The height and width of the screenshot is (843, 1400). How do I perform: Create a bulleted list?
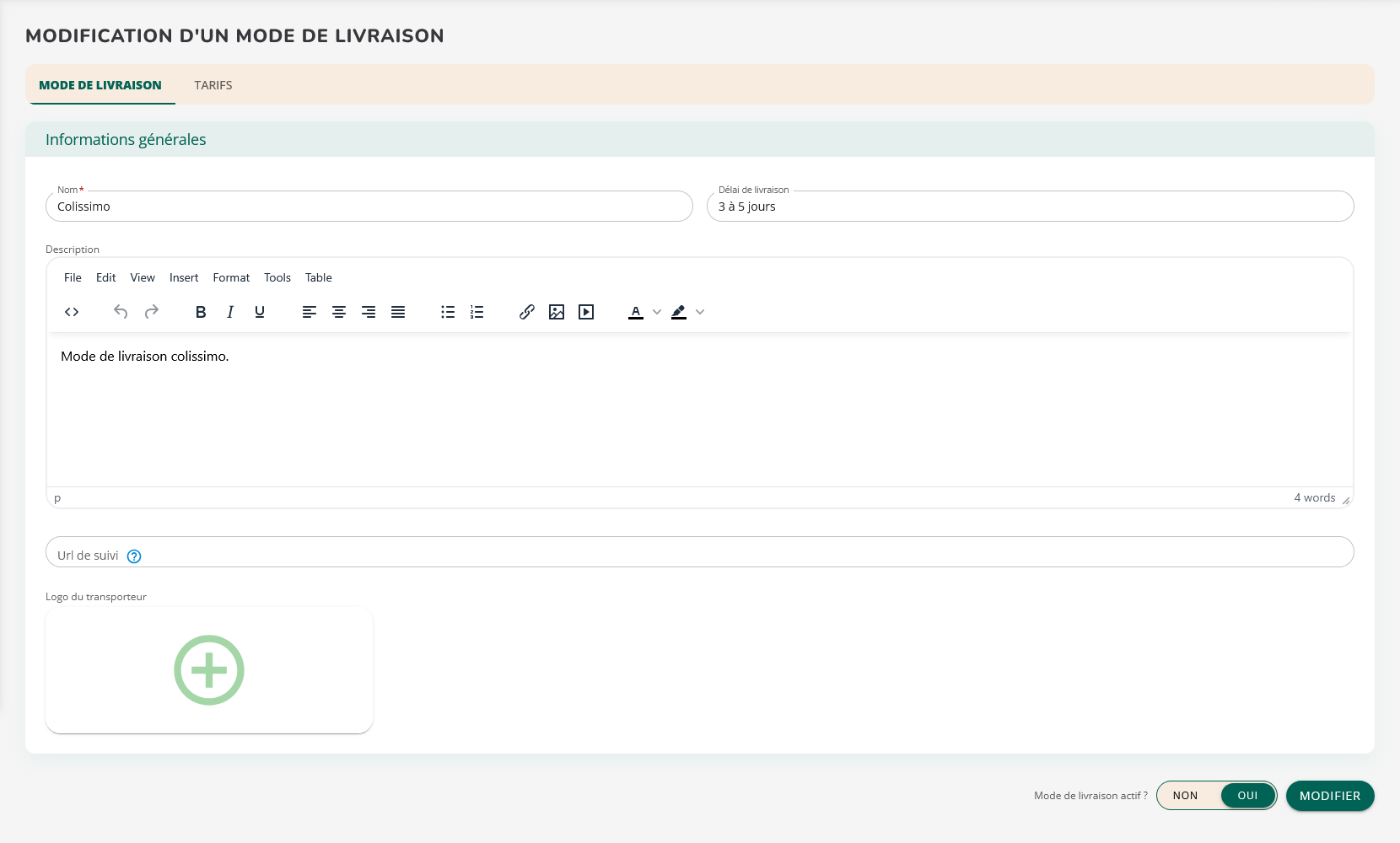click(448, 312)
